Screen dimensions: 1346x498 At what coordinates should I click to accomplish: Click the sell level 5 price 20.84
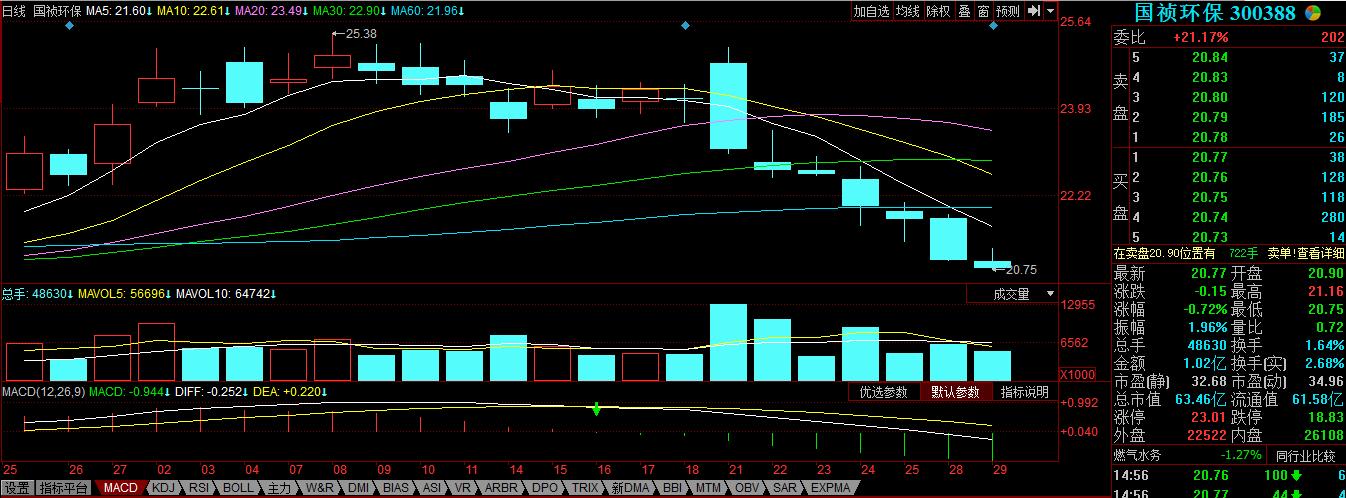tap(1210, 57)
